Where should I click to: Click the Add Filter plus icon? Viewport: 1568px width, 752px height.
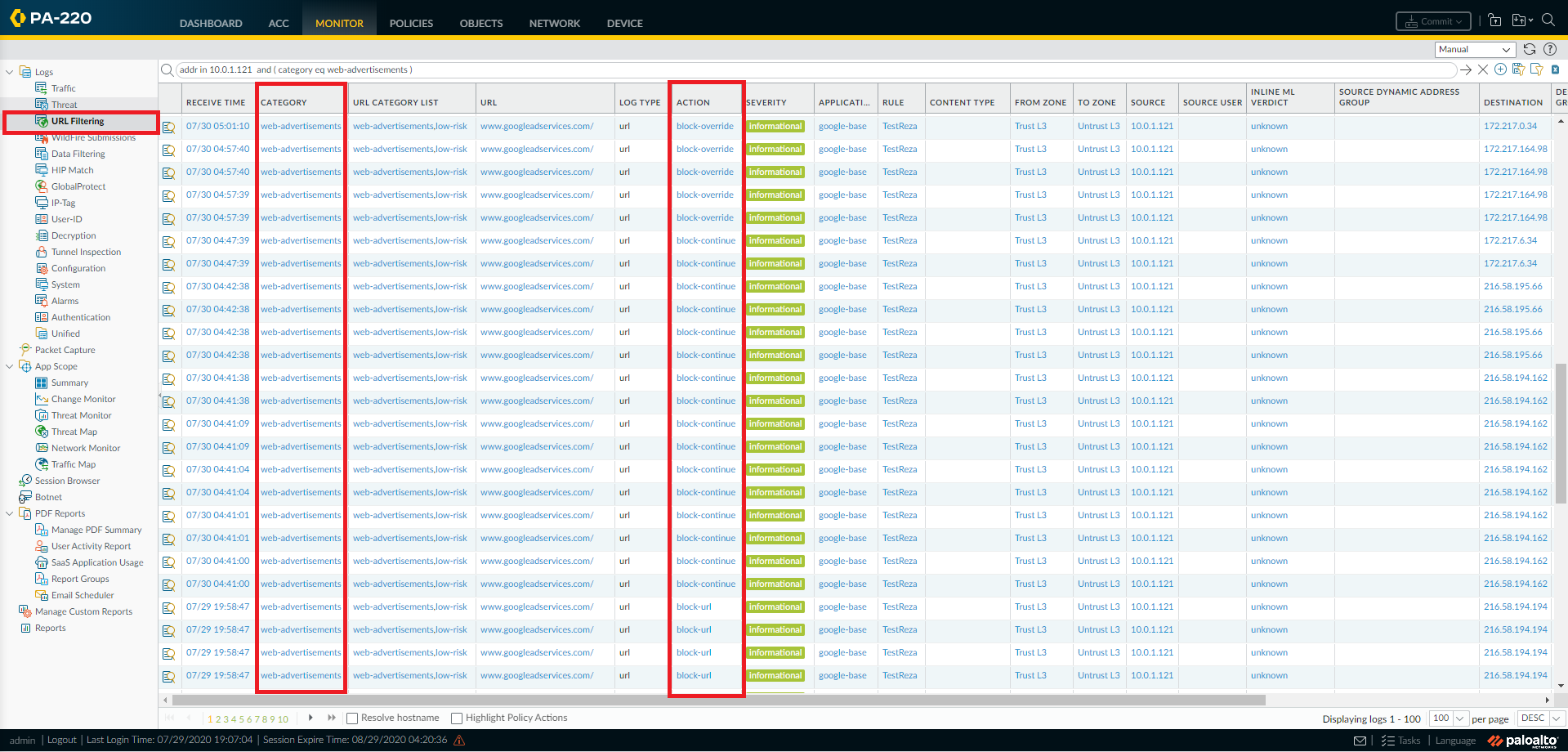click(1500, 69)
